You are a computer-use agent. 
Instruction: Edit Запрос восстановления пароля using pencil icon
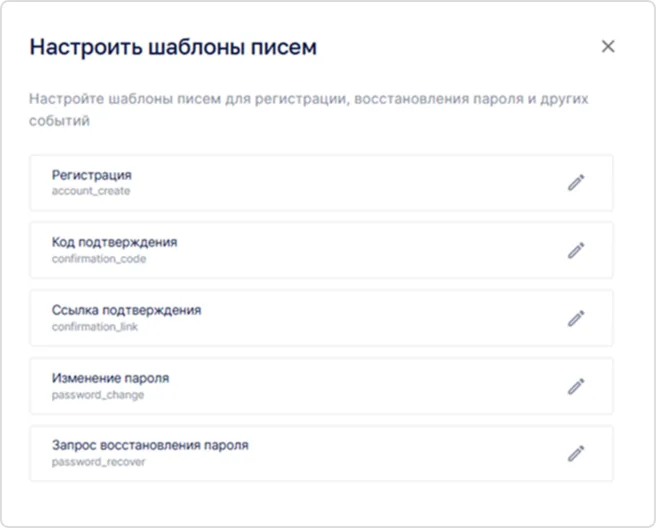point(576,453)
